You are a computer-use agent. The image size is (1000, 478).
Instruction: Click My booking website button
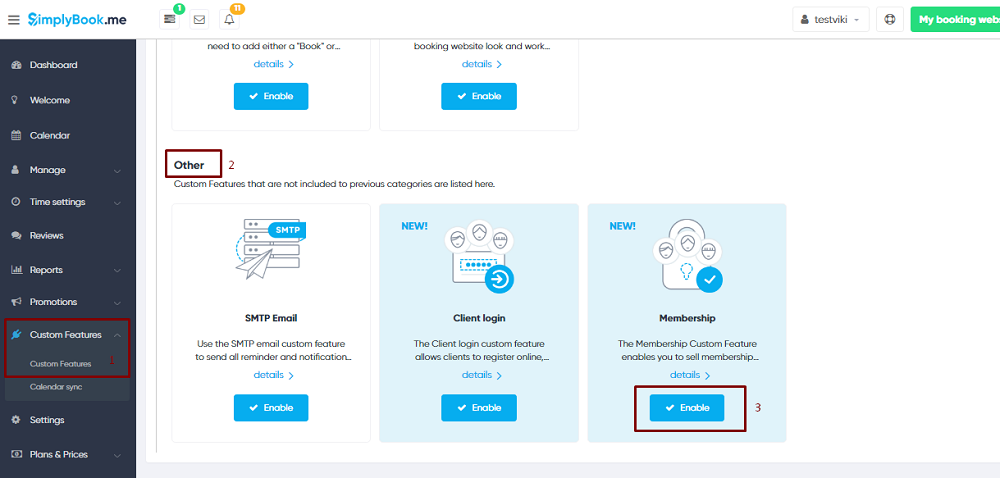(954, 19)
